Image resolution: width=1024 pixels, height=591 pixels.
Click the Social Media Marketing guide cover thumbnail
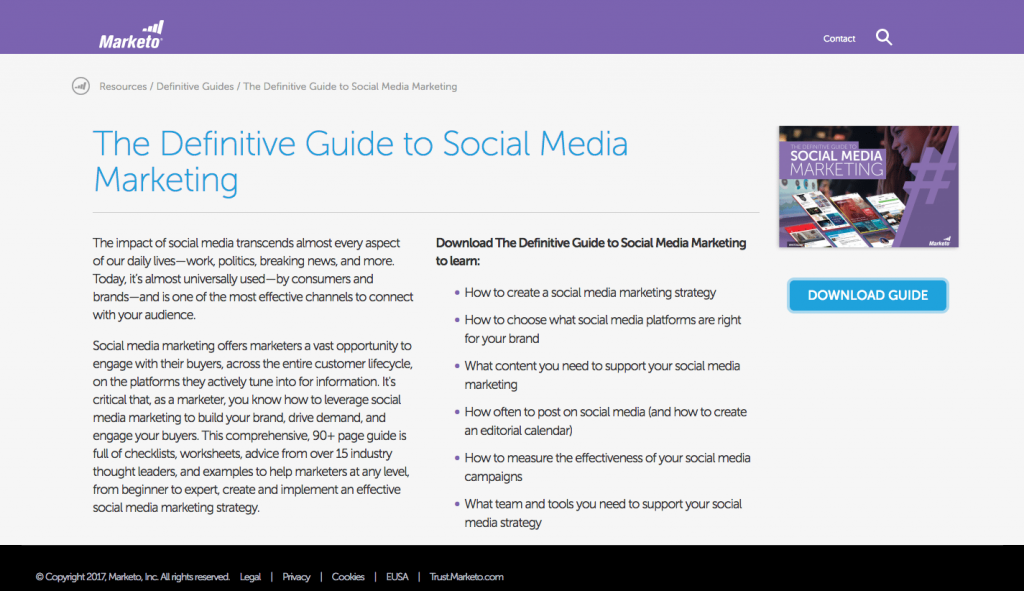(x=869, y=187)
